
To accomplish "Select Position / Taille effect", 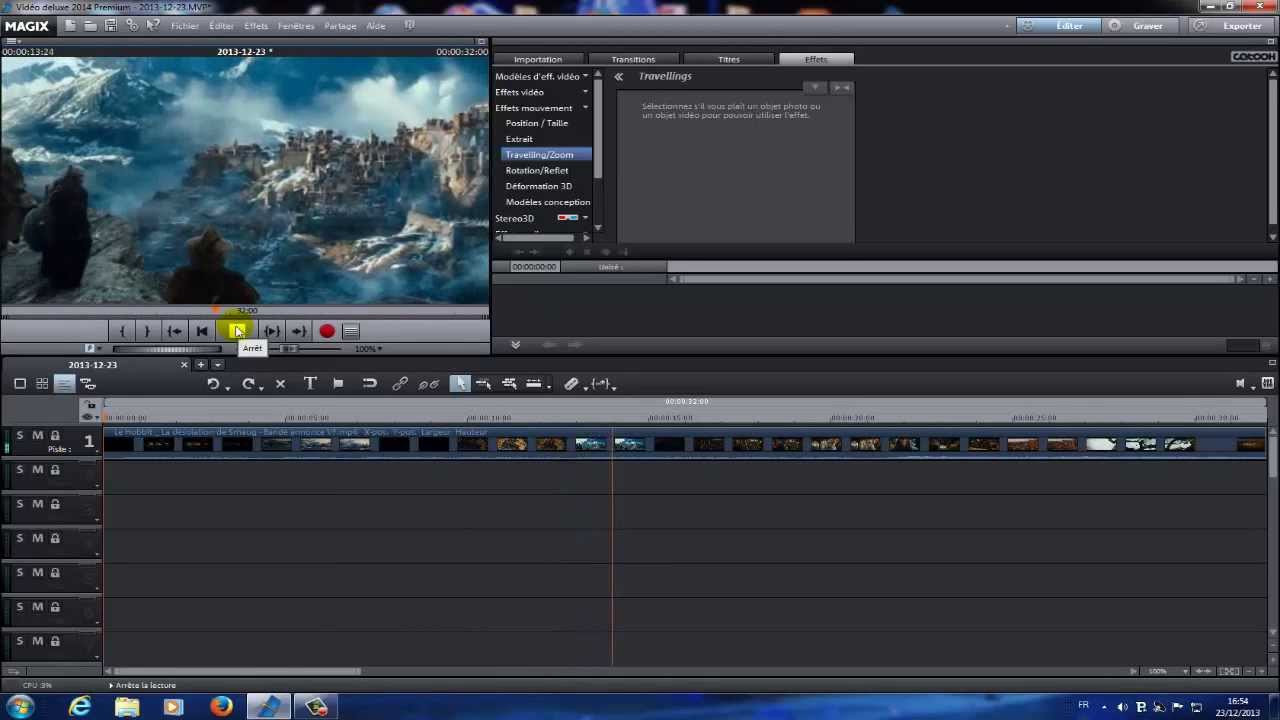I will tap(537, 123).
